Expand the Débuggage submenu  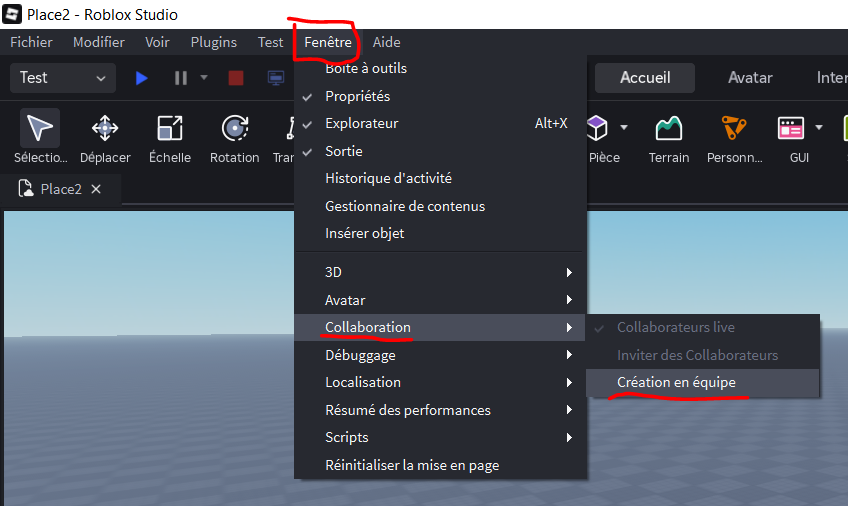[360, 355]
